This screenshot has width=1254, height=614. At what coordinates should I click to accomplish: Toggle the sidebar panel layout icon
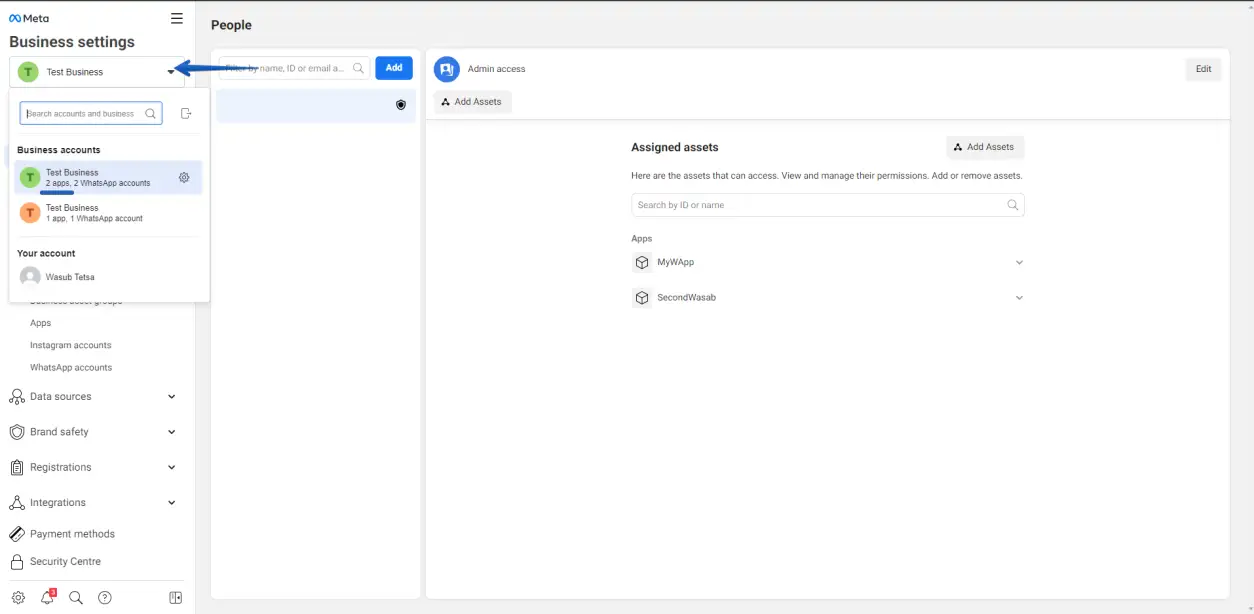coord(176,598)
